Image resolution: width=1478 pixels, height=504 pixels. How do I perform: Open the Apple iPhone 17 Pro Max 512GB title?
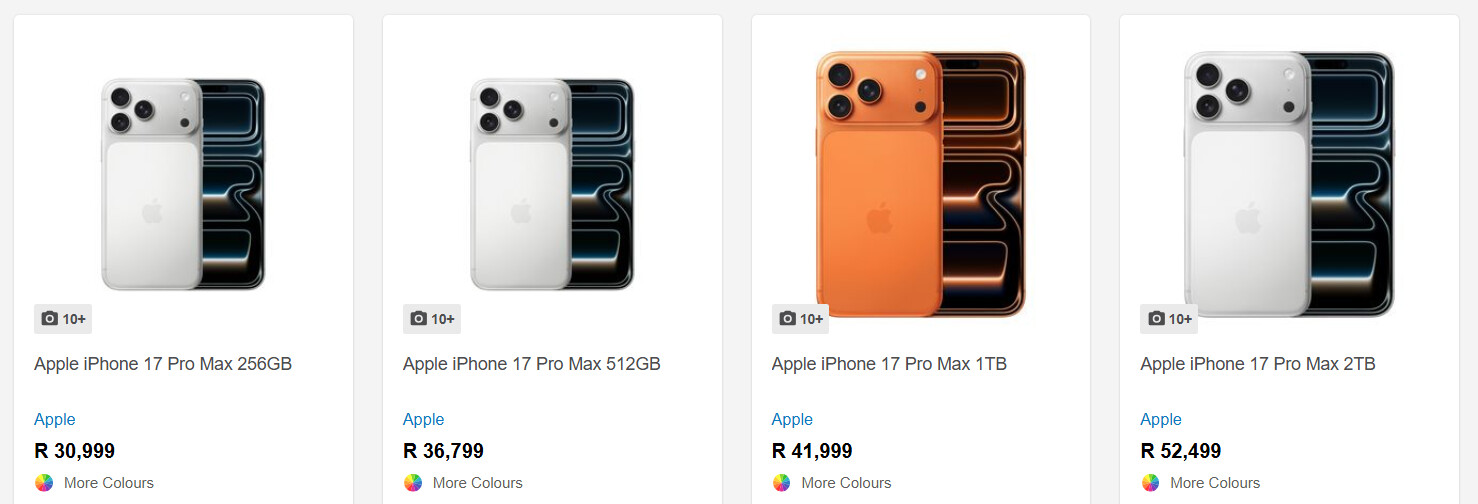(x=532, y=364)
